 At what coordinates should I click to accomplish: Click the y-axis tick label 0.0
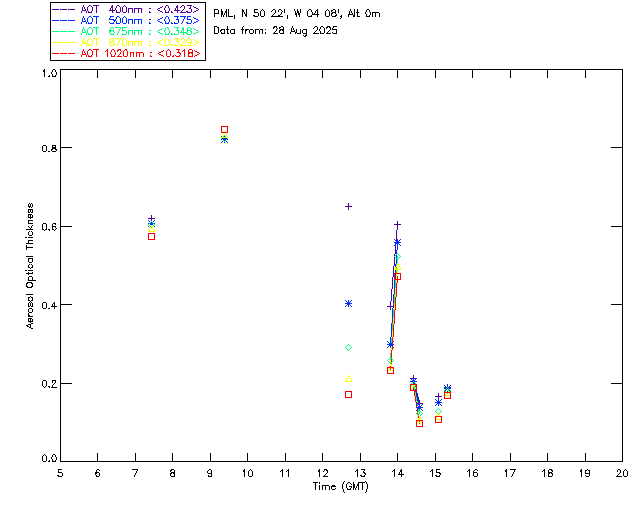49,459
